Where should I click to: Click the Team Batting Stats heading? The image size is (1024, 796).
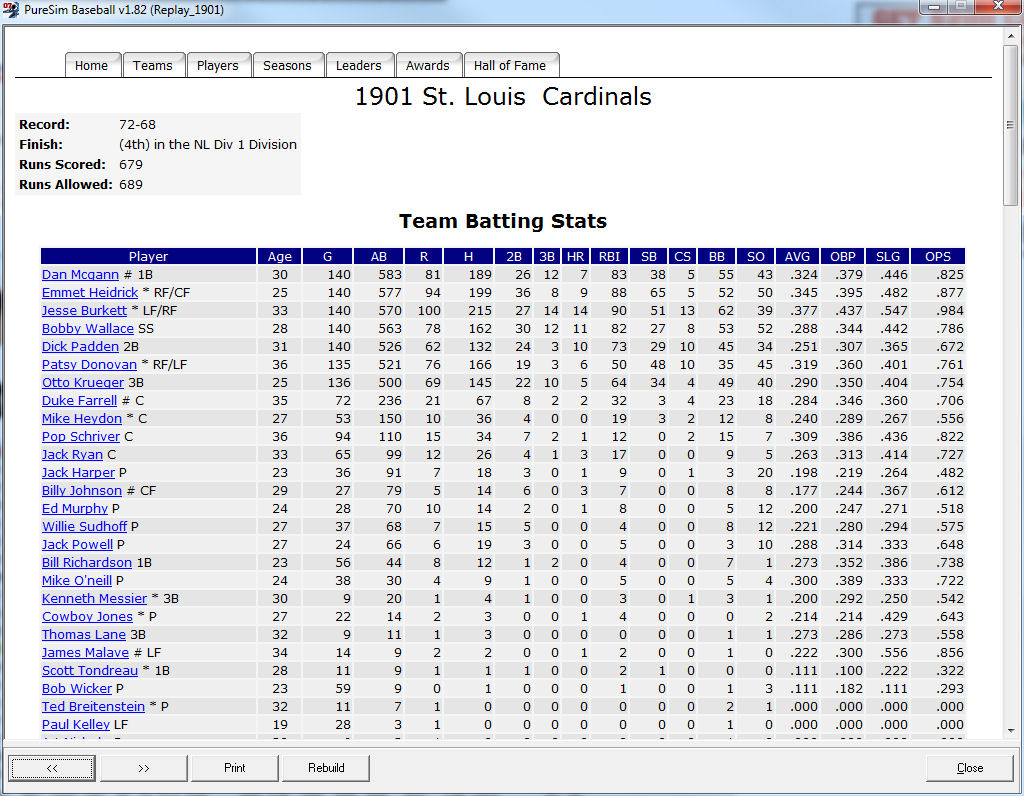pyautogui.click(x=503, y=221)
